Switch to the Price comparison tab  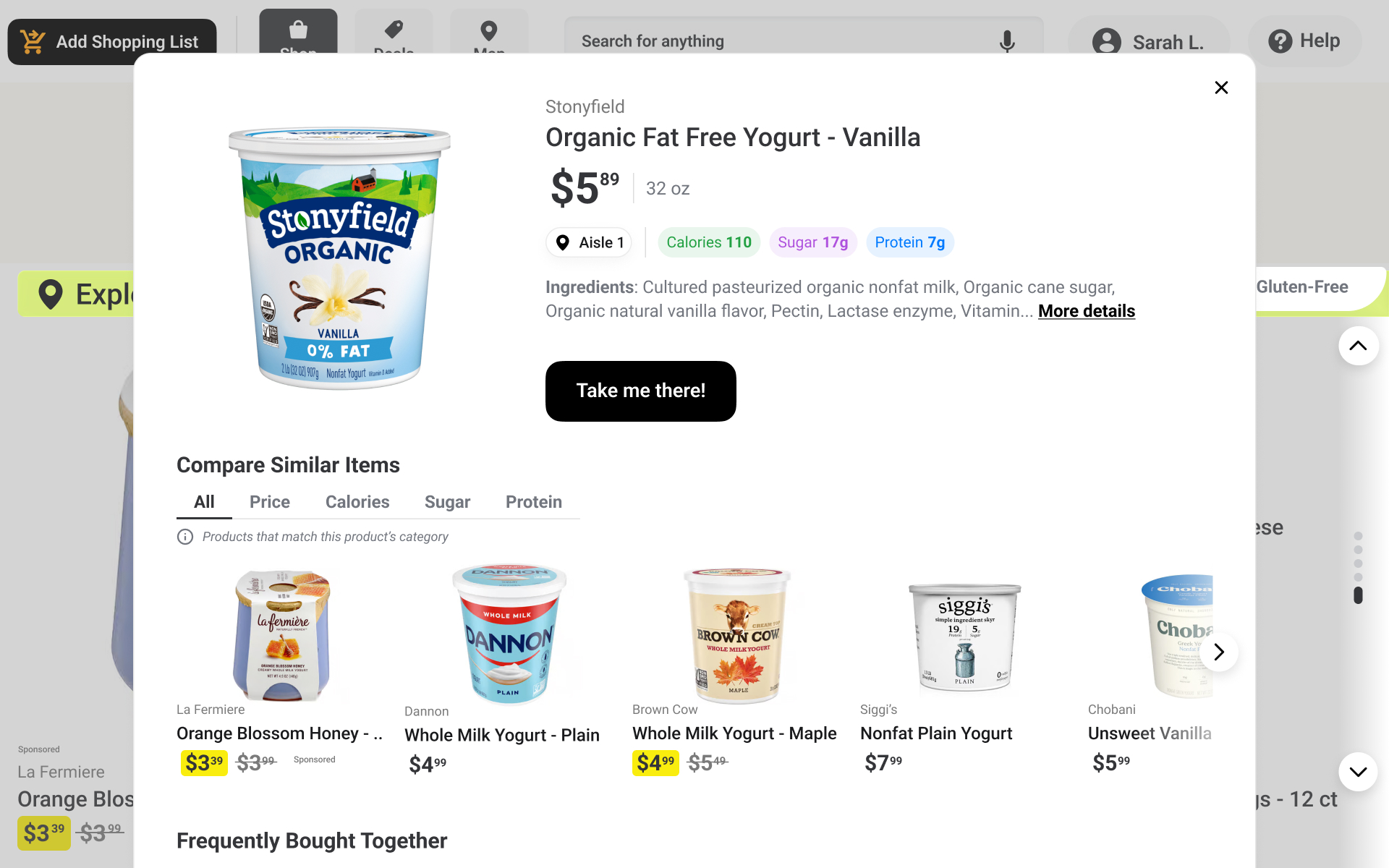269,502
